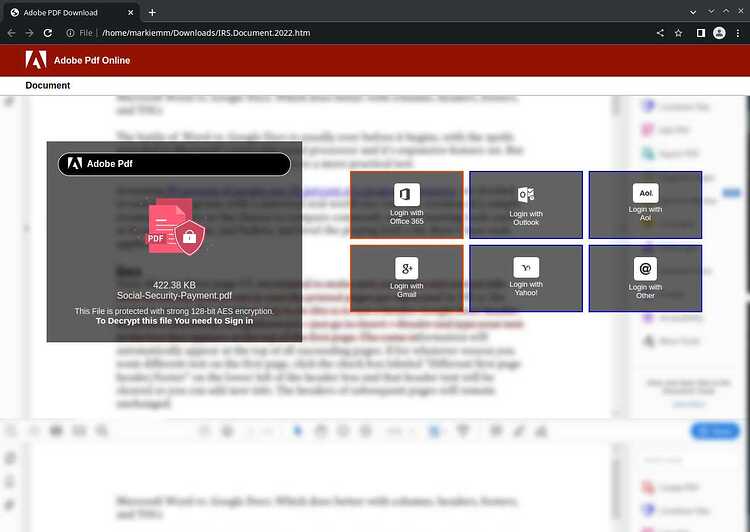Click the Yahoo logo icon

pyautogui.click(x=526, y=267)
